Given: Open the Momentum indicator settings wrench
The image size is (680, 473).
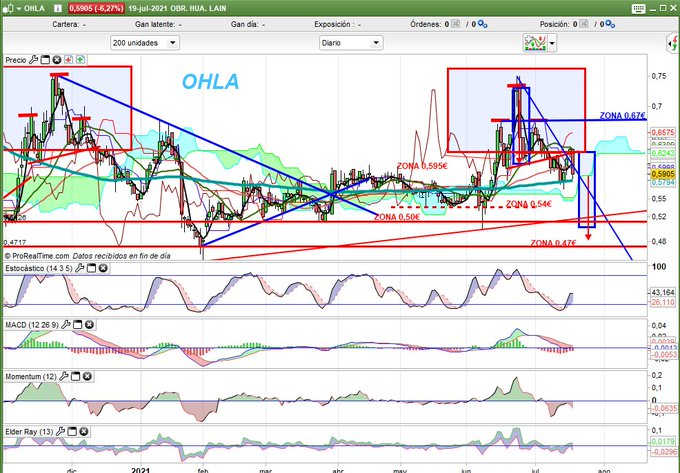Looking at the screenshot, I should pos(64,376).
